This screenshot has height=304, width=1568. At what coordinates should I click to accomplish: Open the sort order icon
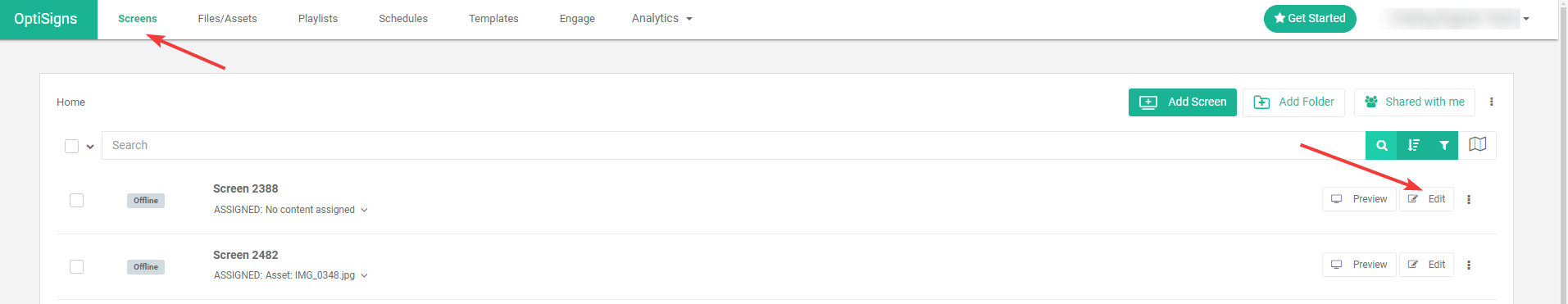[1413, 145]
